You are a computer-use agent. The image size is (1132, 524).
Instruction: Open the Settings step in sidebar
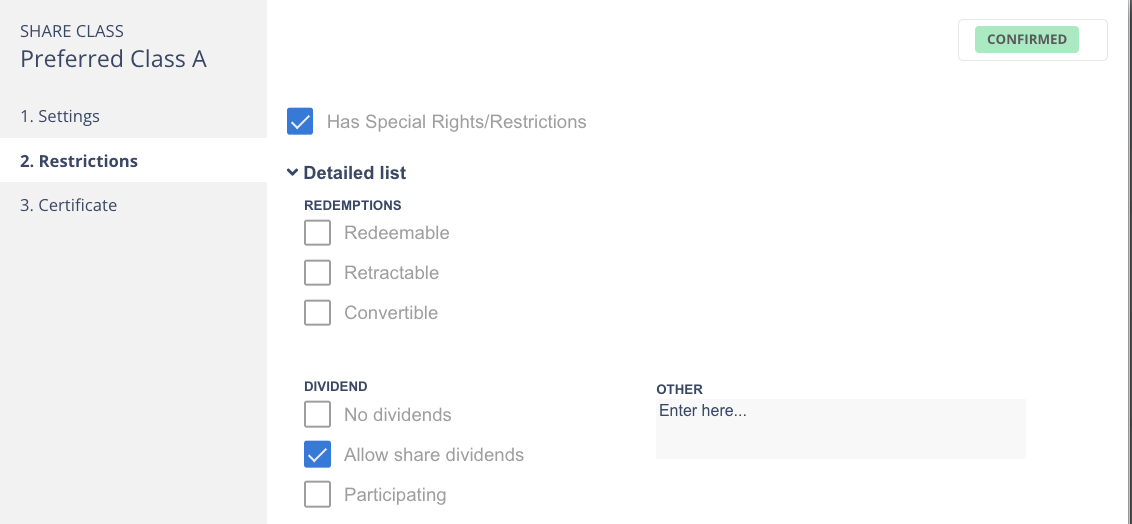(x=60, y=116)
